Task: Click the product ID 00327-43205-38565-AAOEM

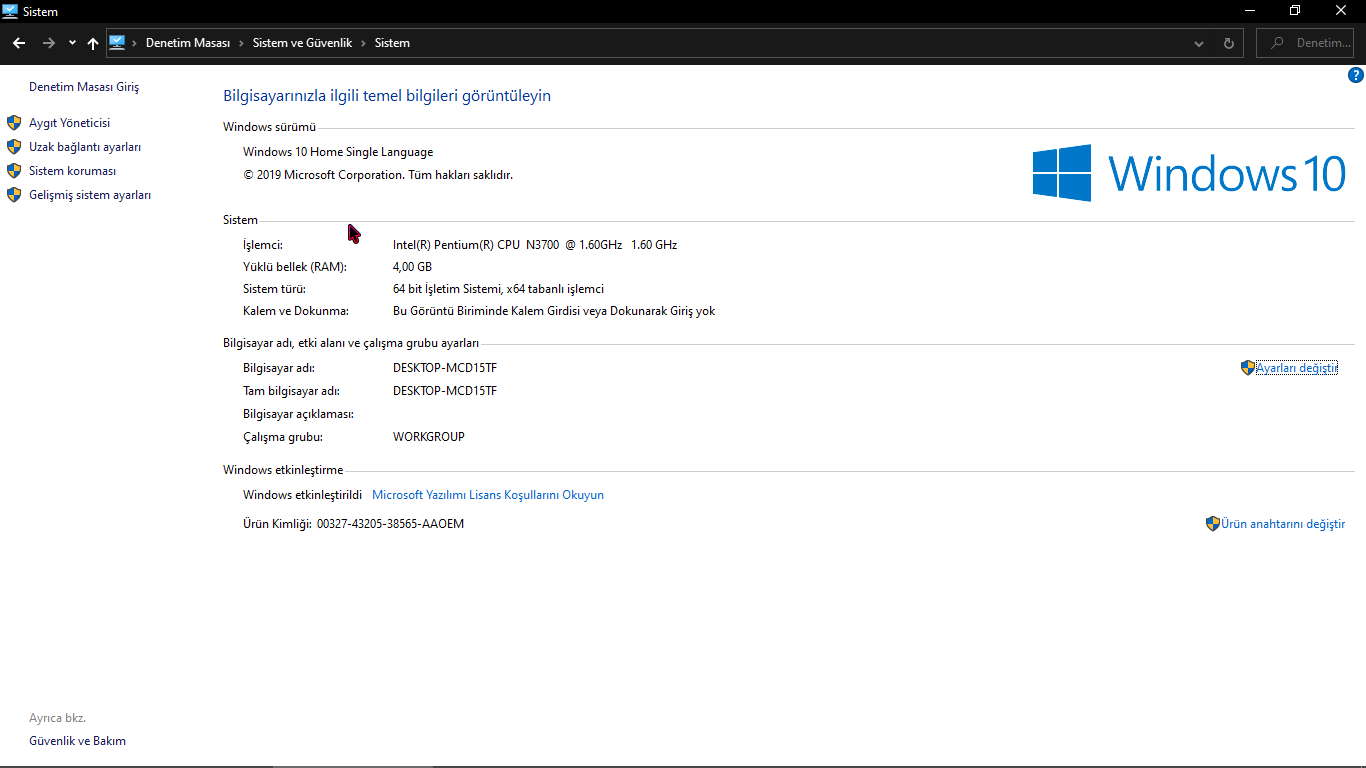Action: point(390,524)
